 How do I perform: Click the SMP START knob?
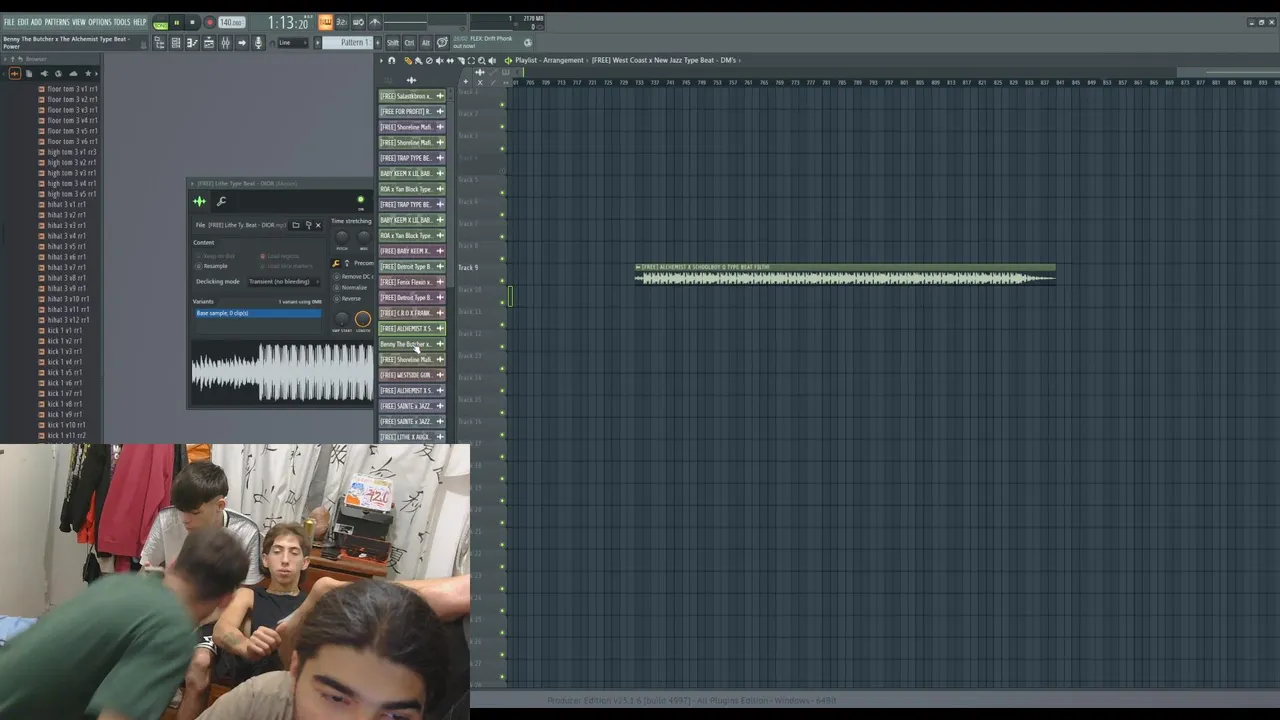tap(342, 319)
